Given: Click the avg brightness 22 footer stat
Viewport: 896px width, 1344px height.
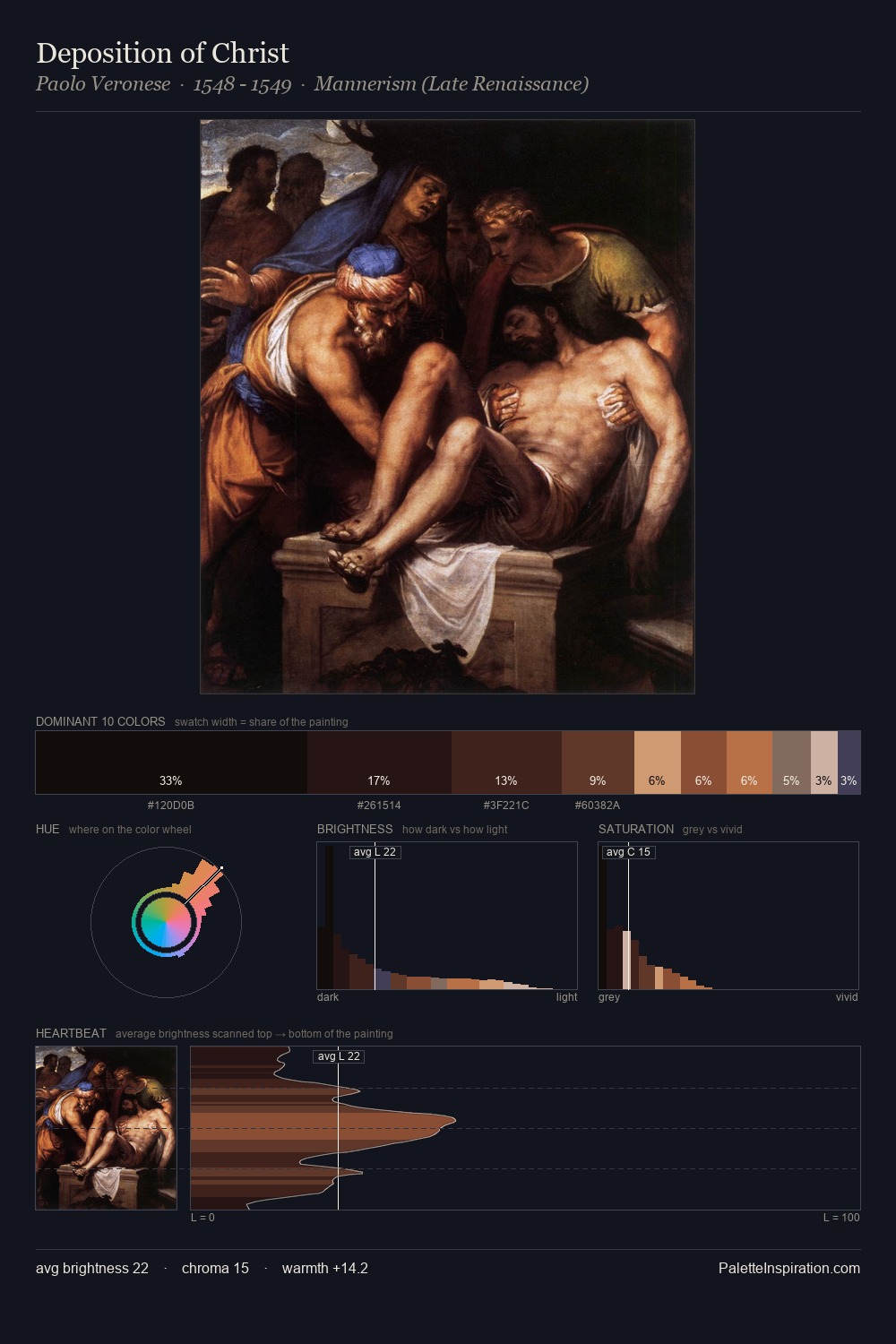Looking at the screenshot, I should tap(92, 1268).
